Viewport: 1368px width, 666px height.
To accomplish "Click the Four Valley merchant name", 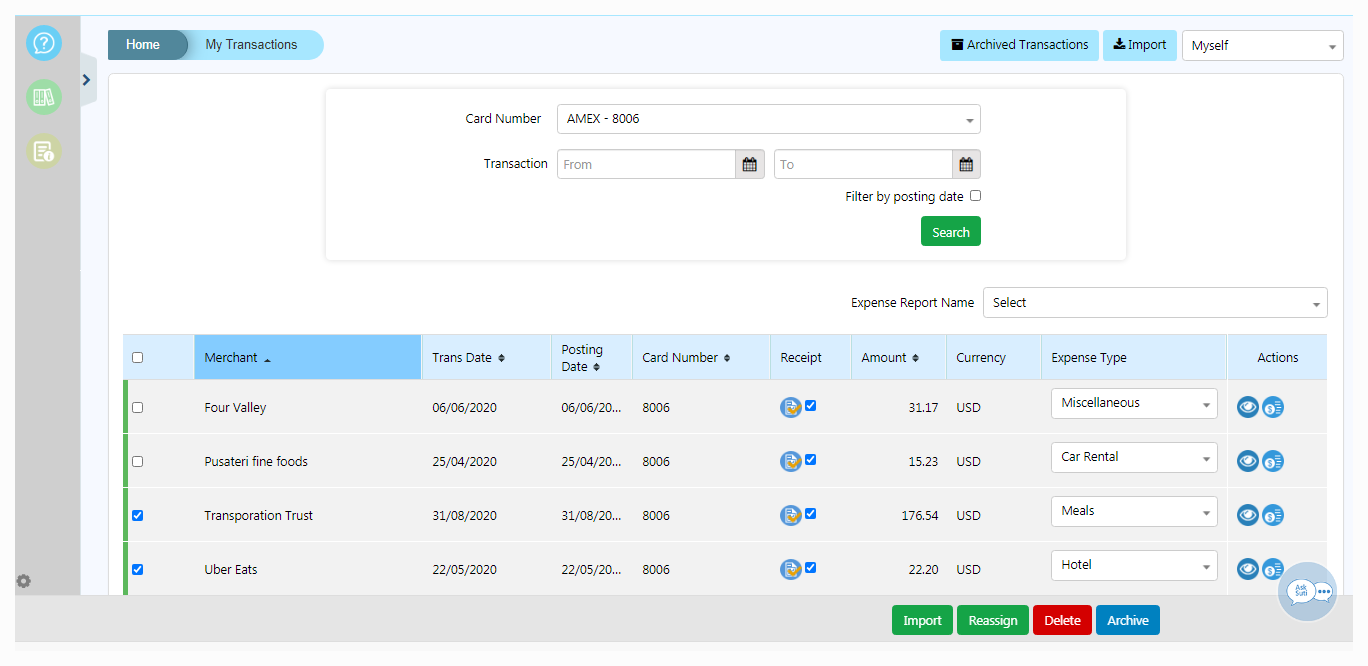I will [235, 408].
